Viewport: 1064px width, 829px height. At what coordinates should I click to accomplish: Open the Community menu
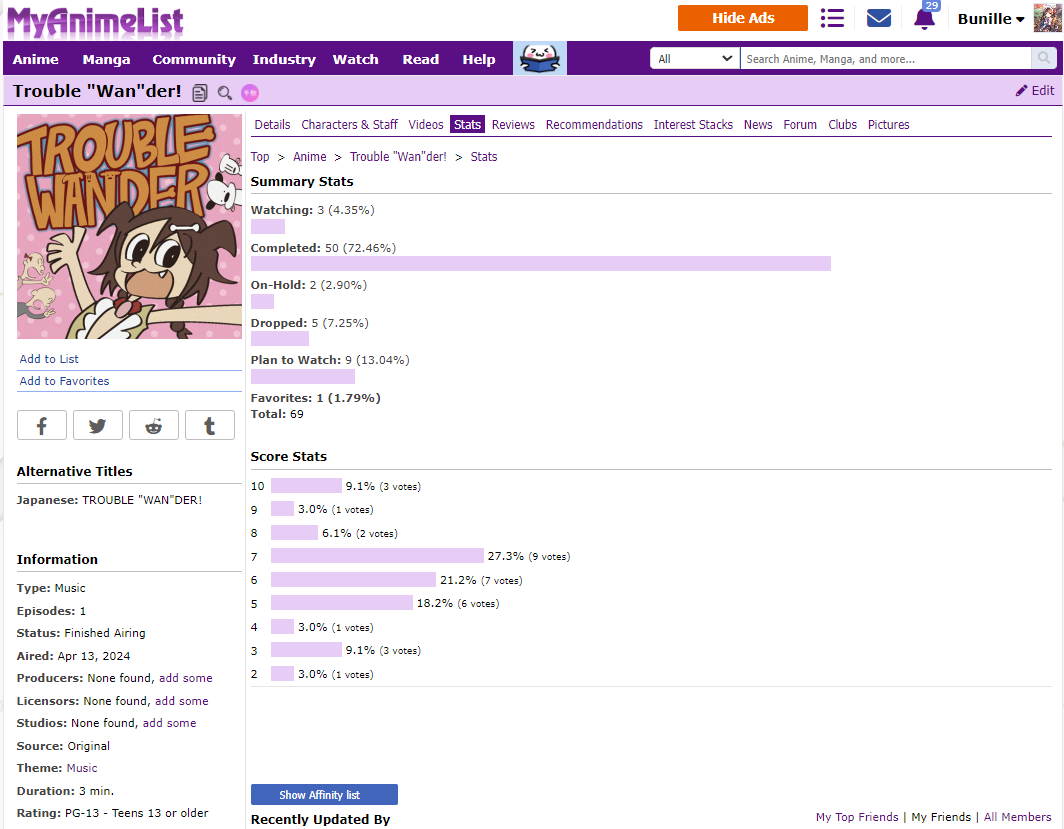pos(193,60)
